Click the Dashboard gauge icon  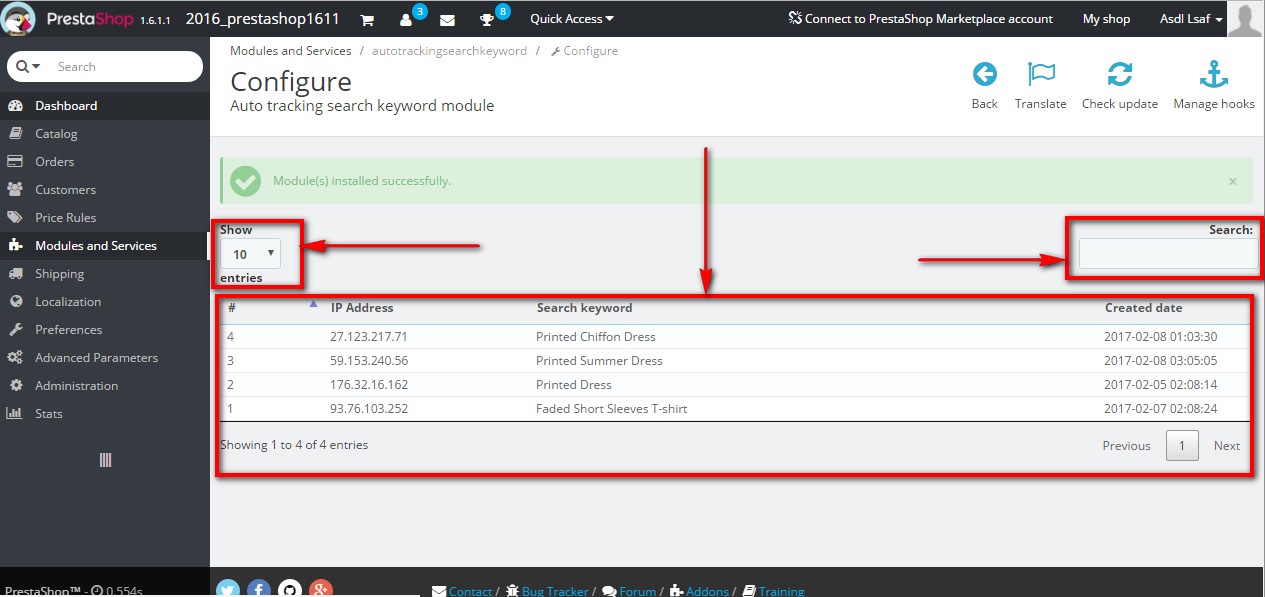[x=15, y=106]
